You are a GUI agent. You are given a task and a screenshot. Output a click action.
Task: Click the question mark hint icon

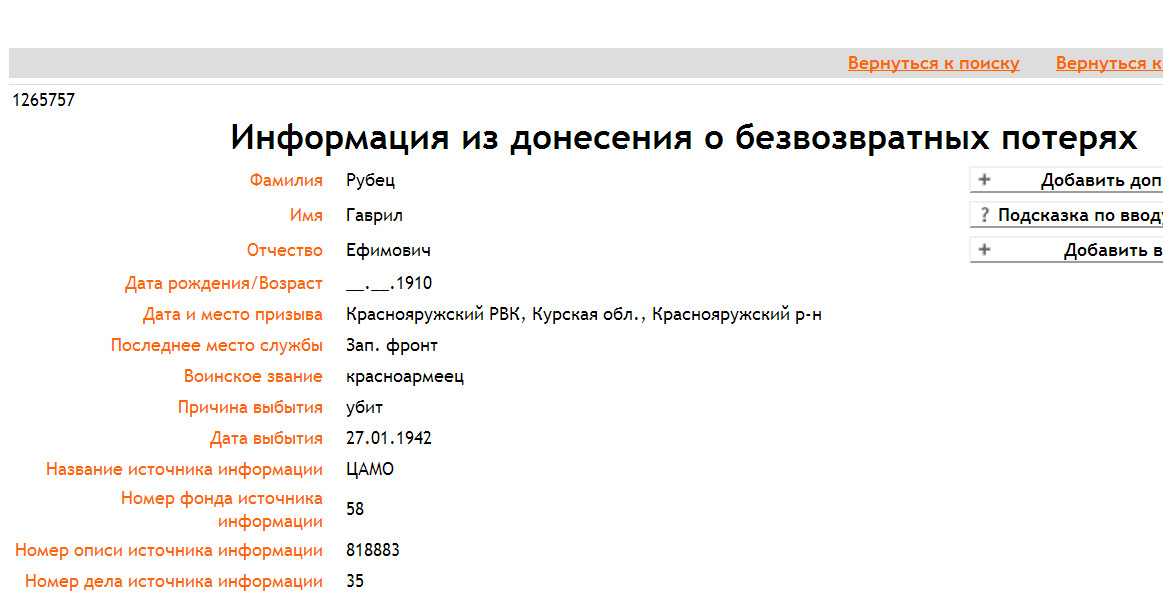coord(984,215)
